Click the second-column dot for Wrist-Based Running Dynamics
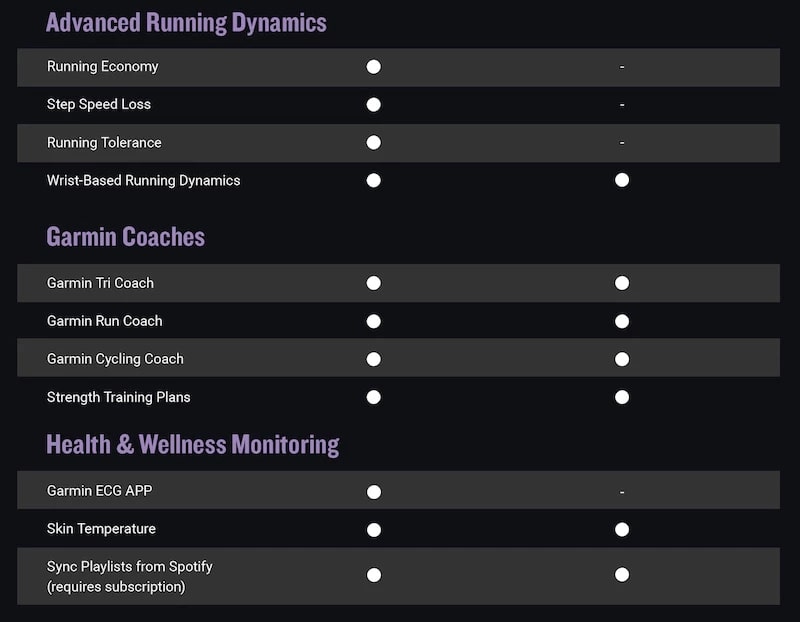Image resolution: width=800 pixels, height=622 pixels. 622,180
